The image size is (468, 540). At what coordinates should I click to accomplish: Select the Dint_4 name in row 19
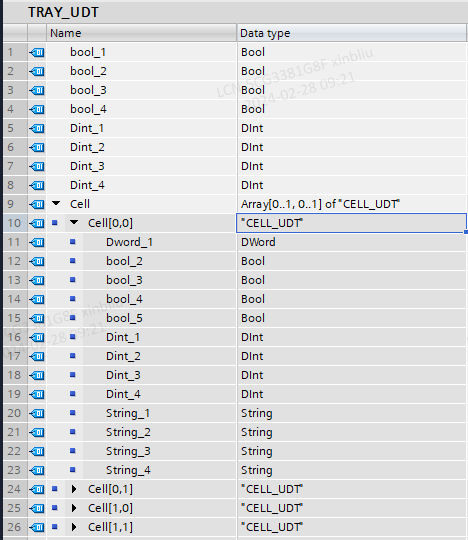[x=123, y=394]
